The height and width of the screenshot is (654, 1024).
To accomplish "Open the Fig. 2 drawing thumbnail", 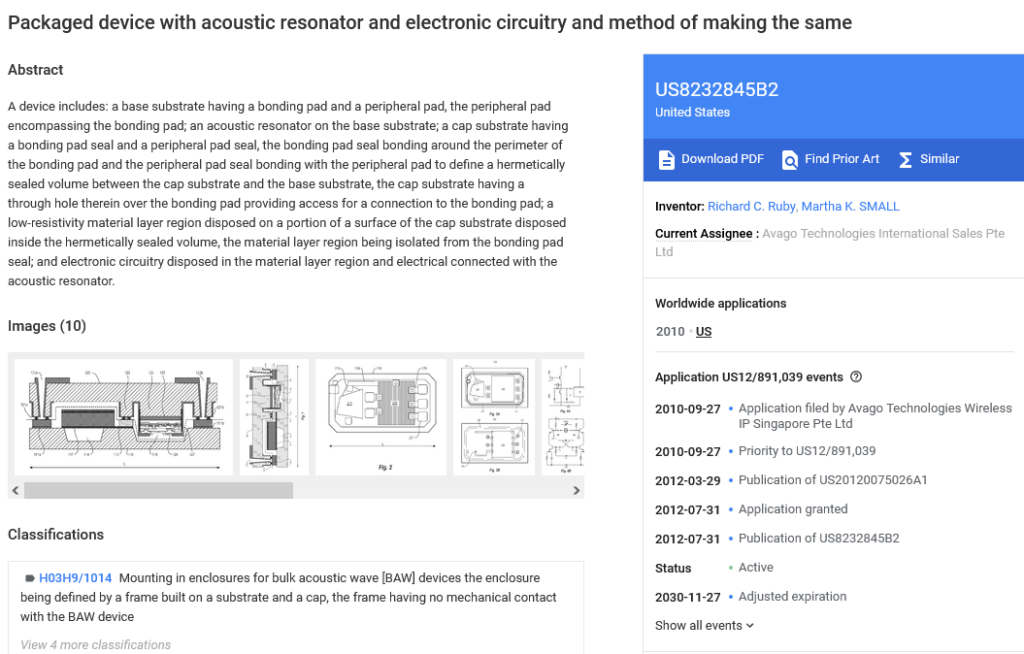I will click(x=381, y=417).
